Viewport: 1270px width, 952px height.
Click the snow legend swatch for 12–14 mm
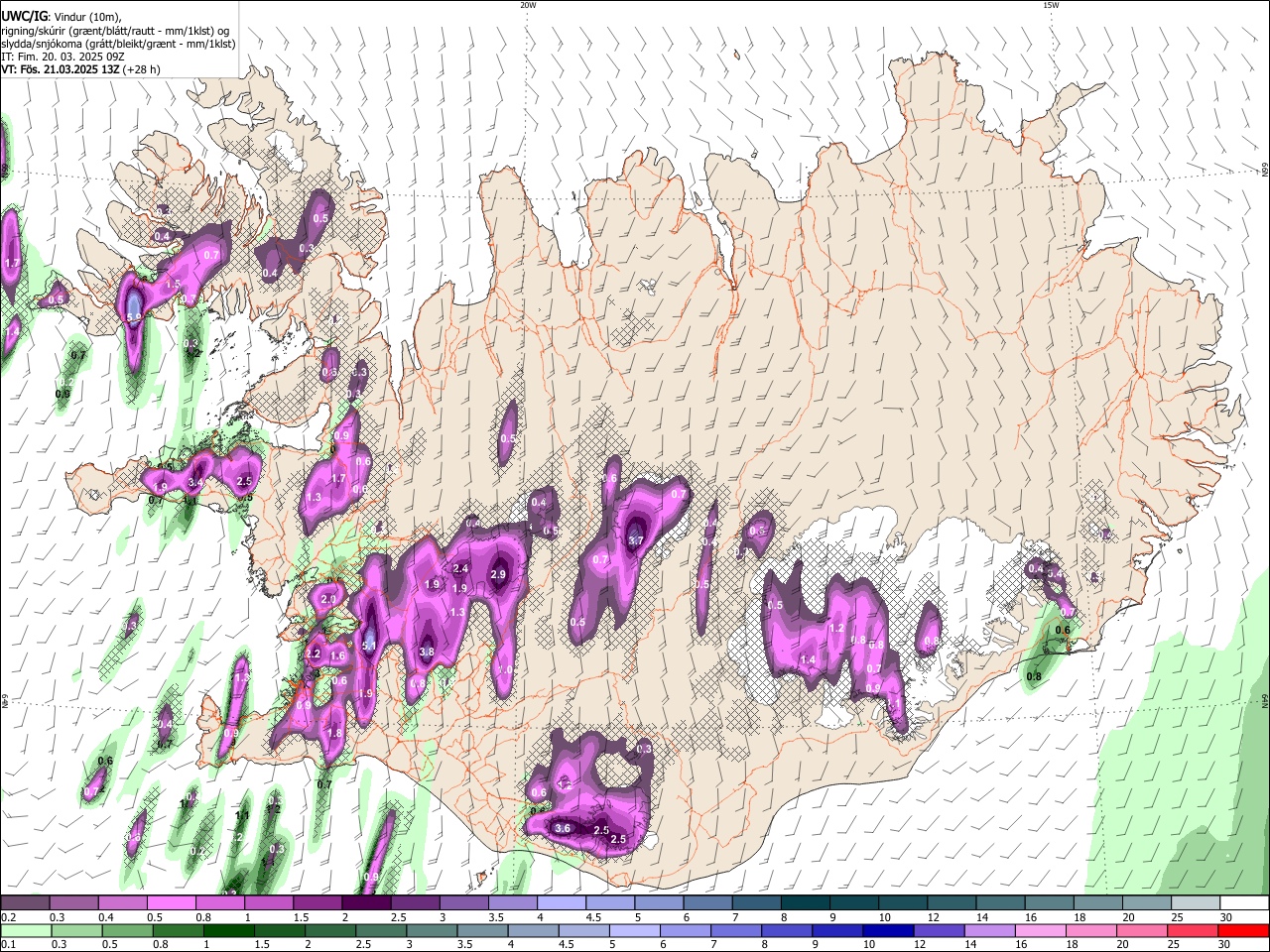pyautogui.click(x=952, y=903)
